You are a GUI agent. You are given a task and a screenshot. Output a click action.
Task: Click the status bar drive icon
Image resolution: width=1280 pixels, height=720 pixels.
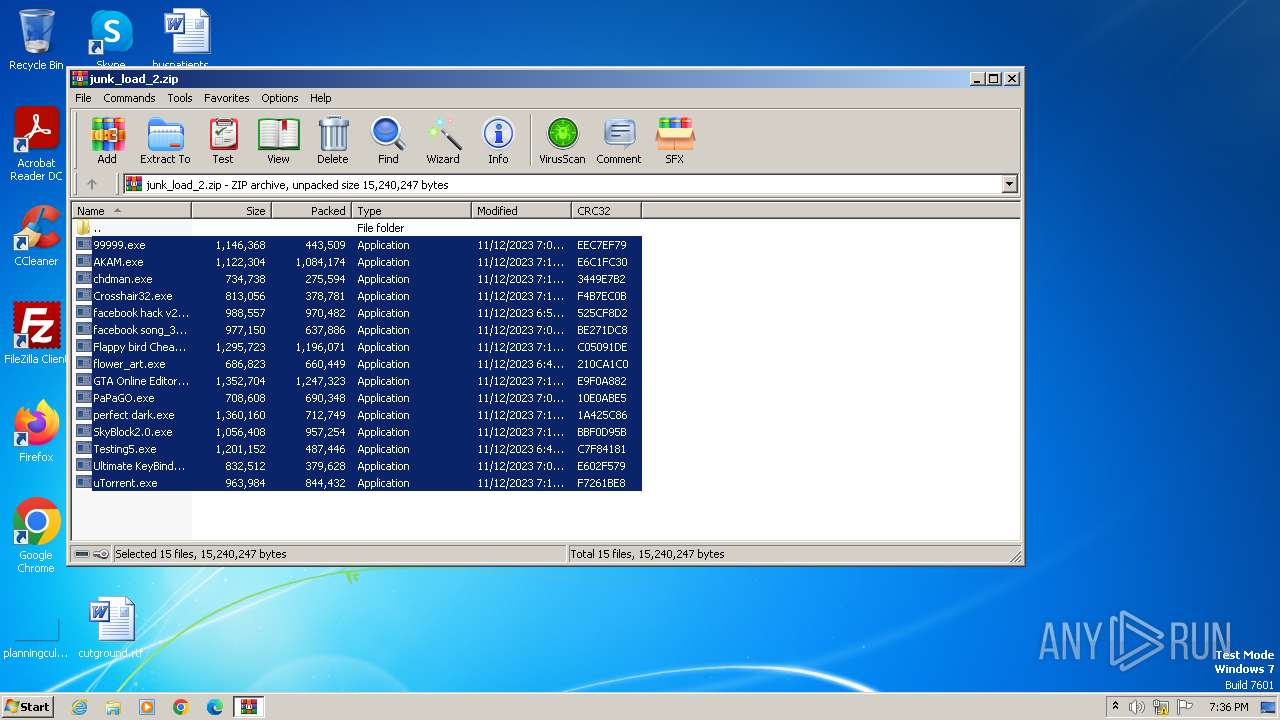pyautogui.click(x=82, y=554)
